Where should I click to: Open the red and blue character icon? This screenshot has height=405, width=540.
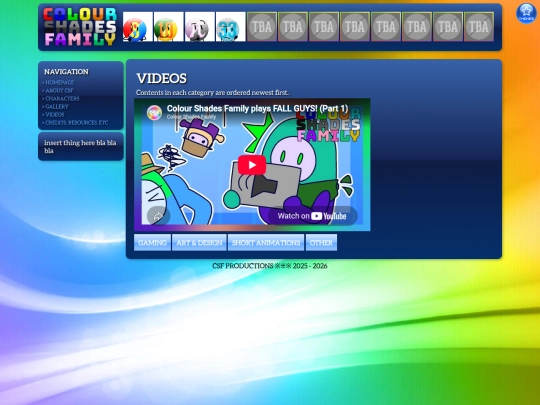137,27
